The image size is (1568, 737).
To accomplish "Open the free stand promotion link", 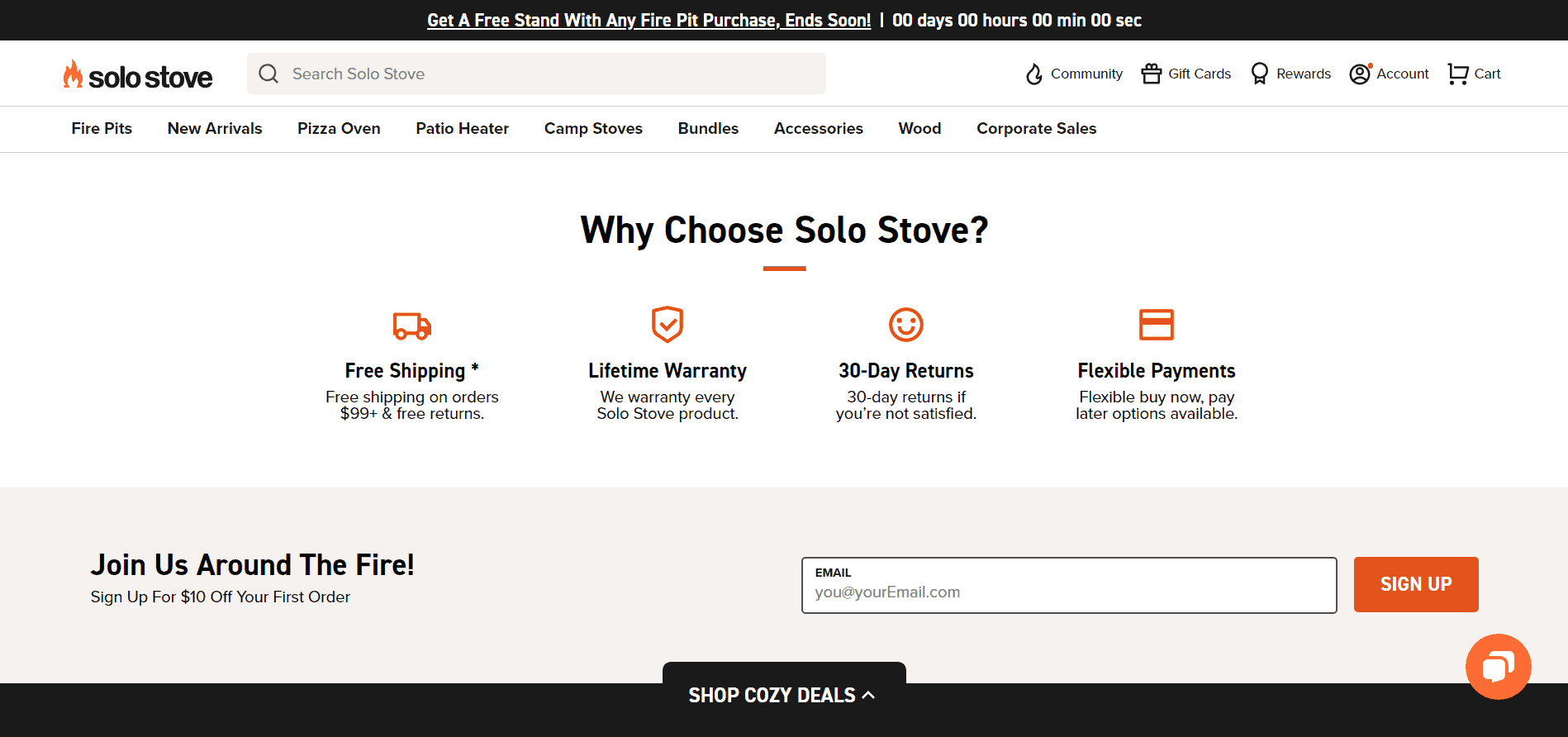I will 649,20.
